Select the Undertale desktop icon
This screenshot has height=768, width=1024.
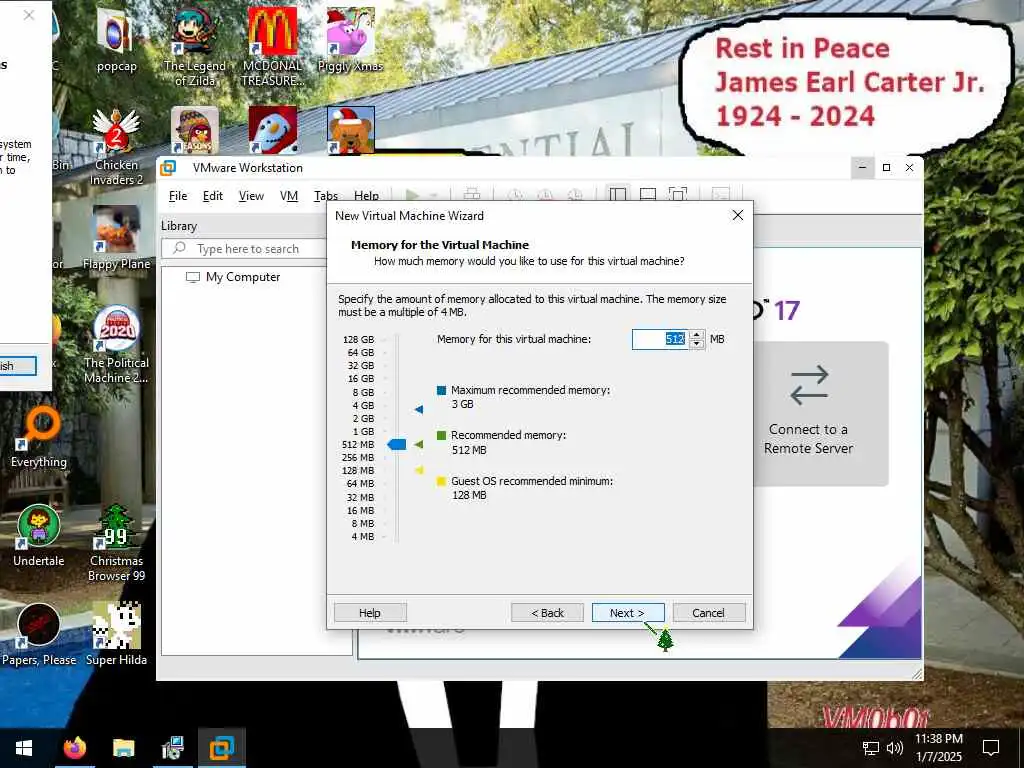pyautogui.click(x=39, y=536)
